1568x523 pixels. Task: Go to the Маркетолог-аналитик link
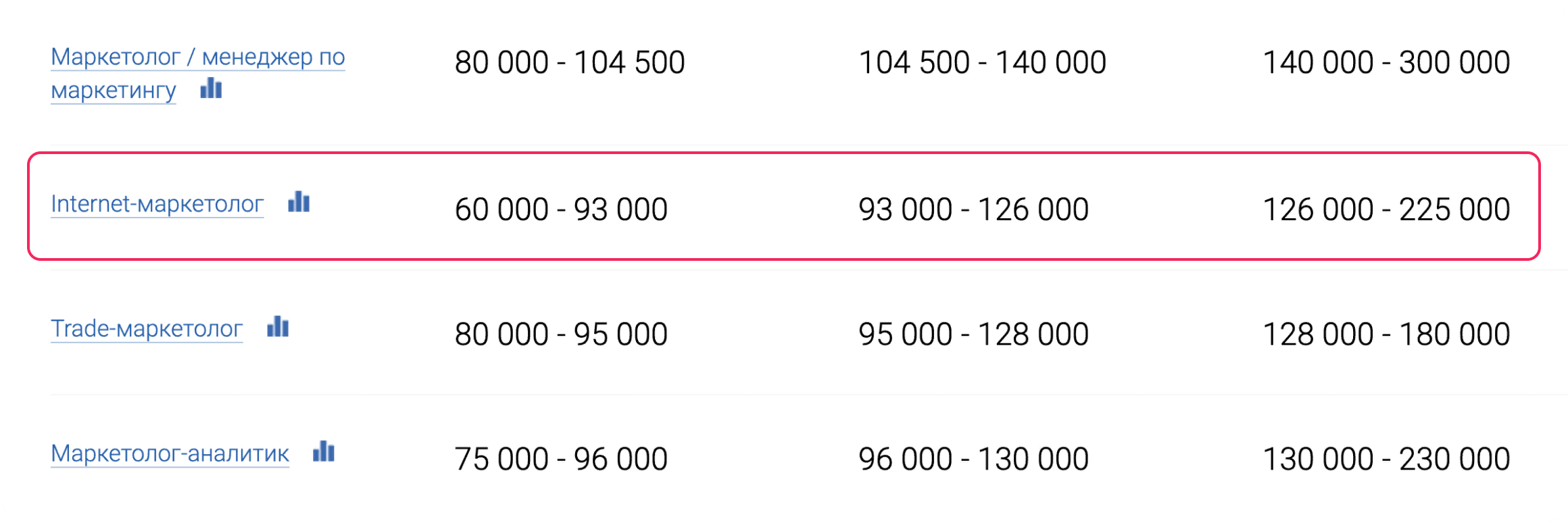170,453
